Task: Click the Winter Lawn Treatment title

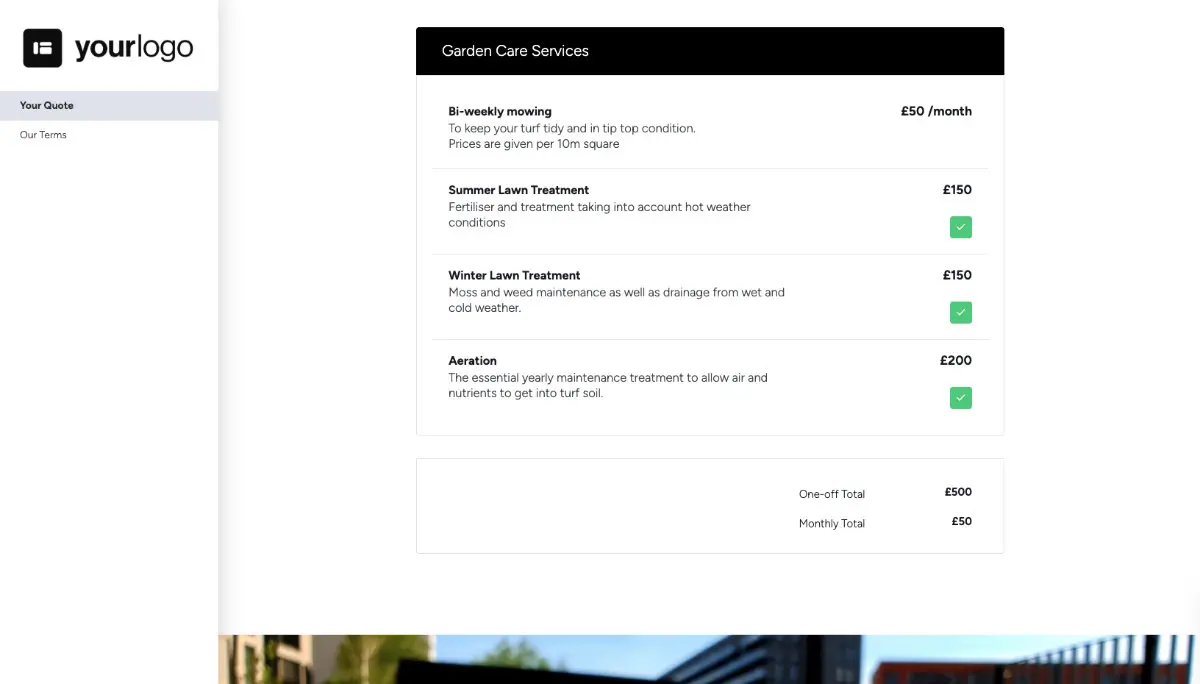Action: 514,275
